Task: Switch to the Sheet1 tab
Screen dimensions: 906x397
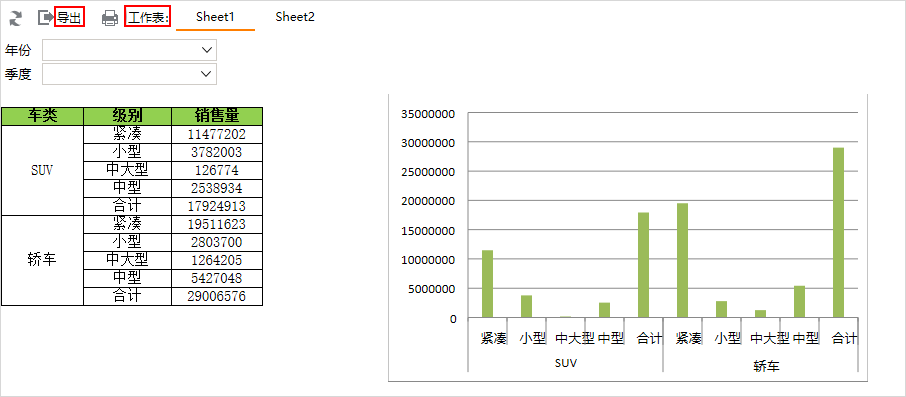Action: (x=215, y=17)
